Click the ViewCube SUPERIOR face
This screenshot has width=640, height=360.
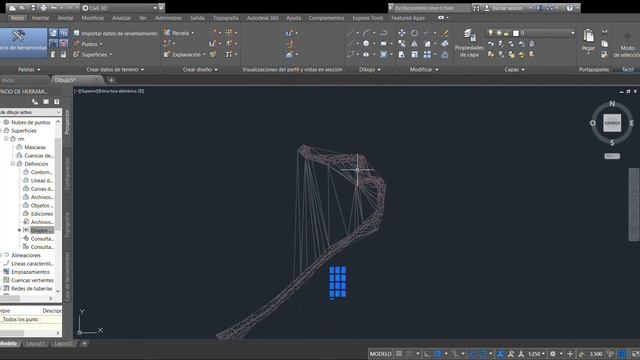coord(612,123)
